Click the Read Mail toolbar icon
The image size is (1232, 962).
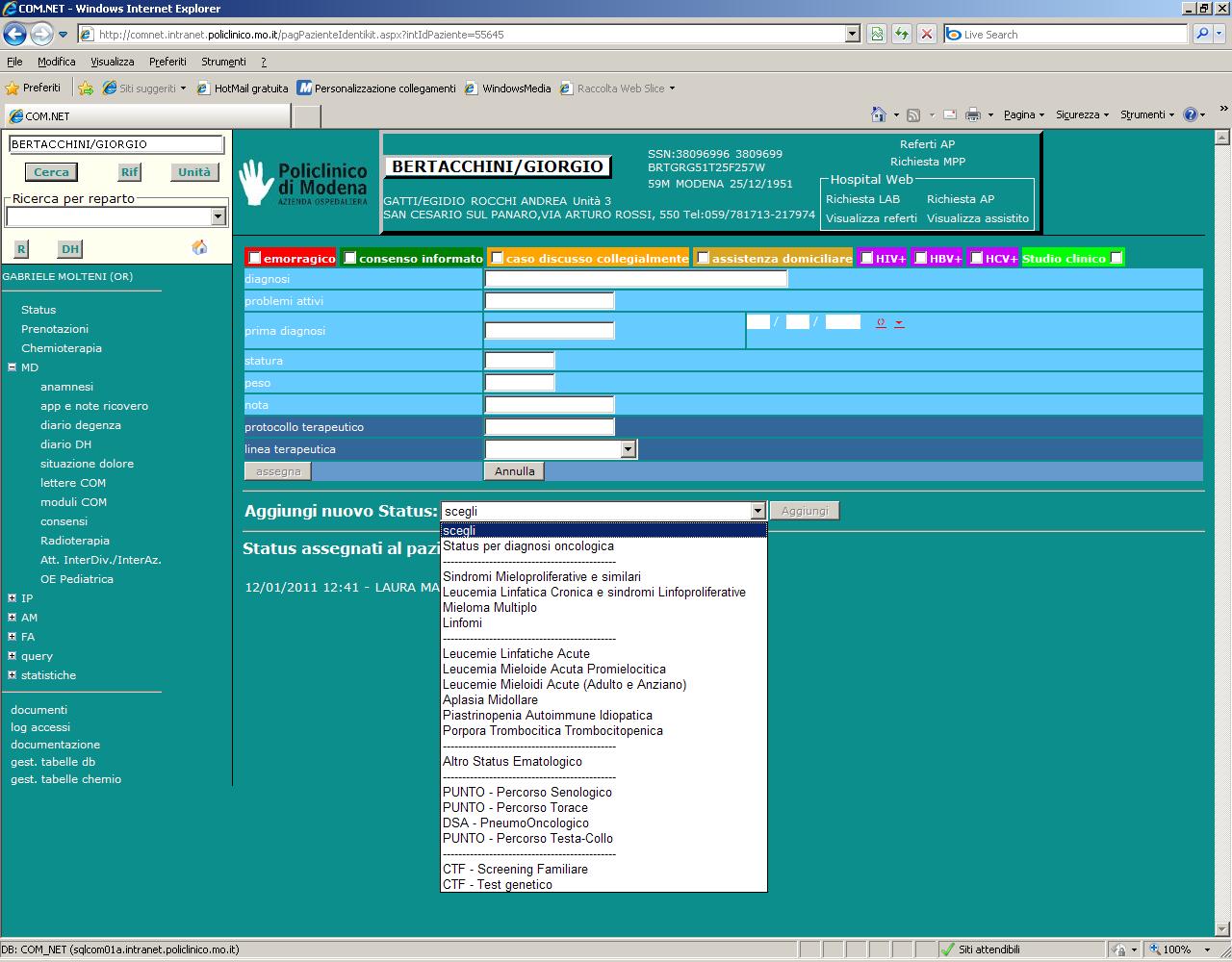950,114
